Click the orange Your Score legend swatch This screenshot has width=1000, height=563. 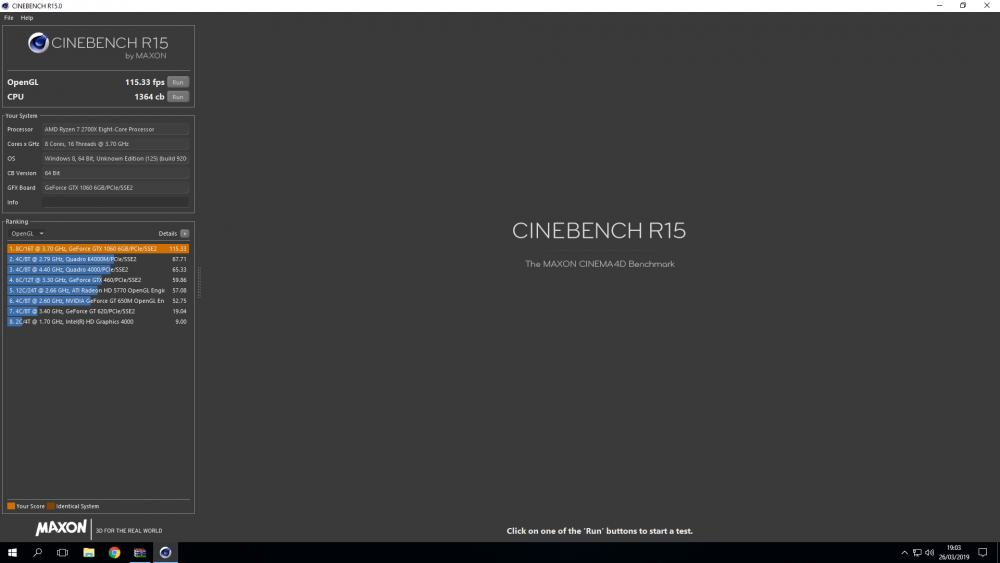11,506
